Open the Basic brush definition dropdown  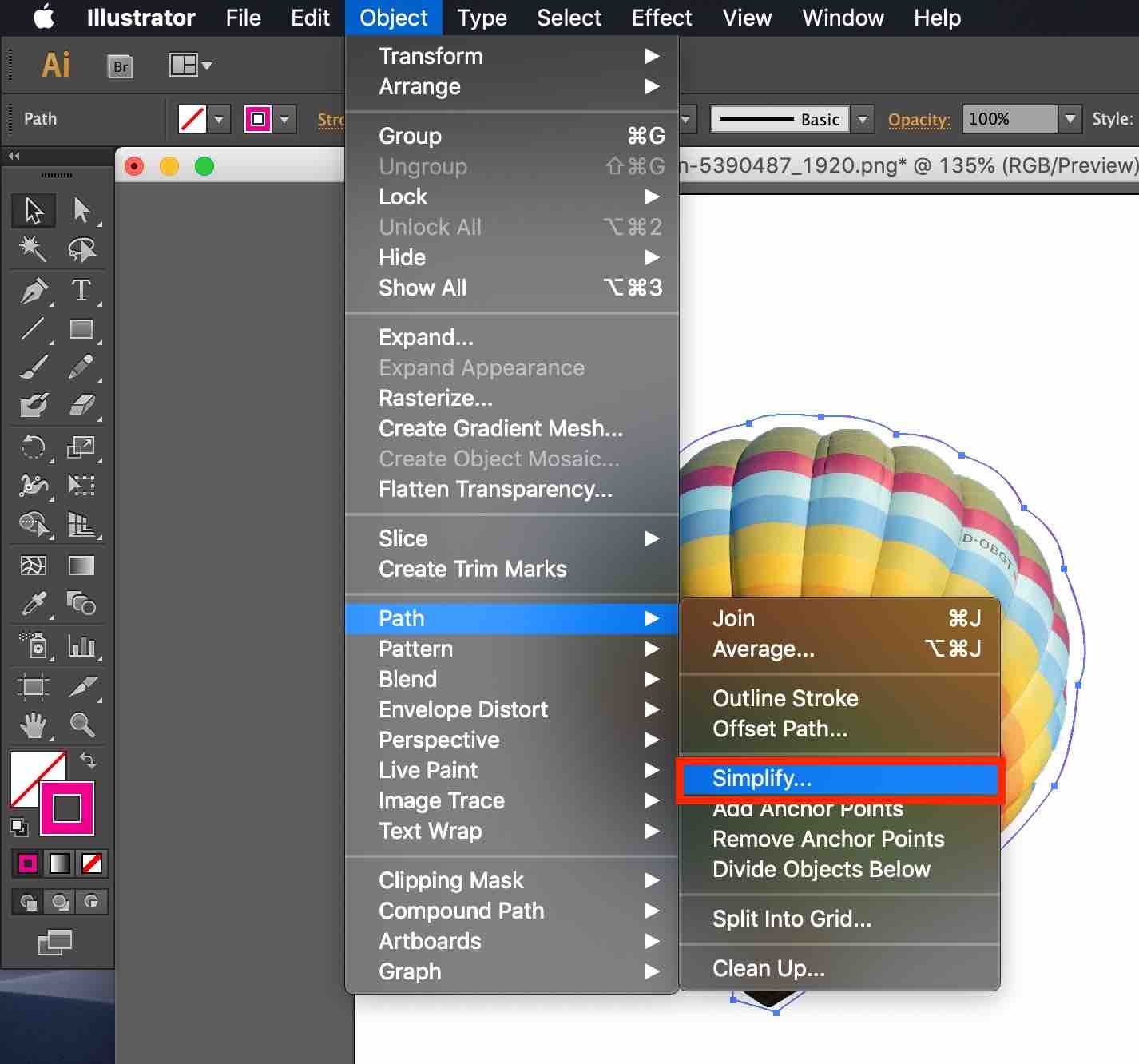pos(862,120)
